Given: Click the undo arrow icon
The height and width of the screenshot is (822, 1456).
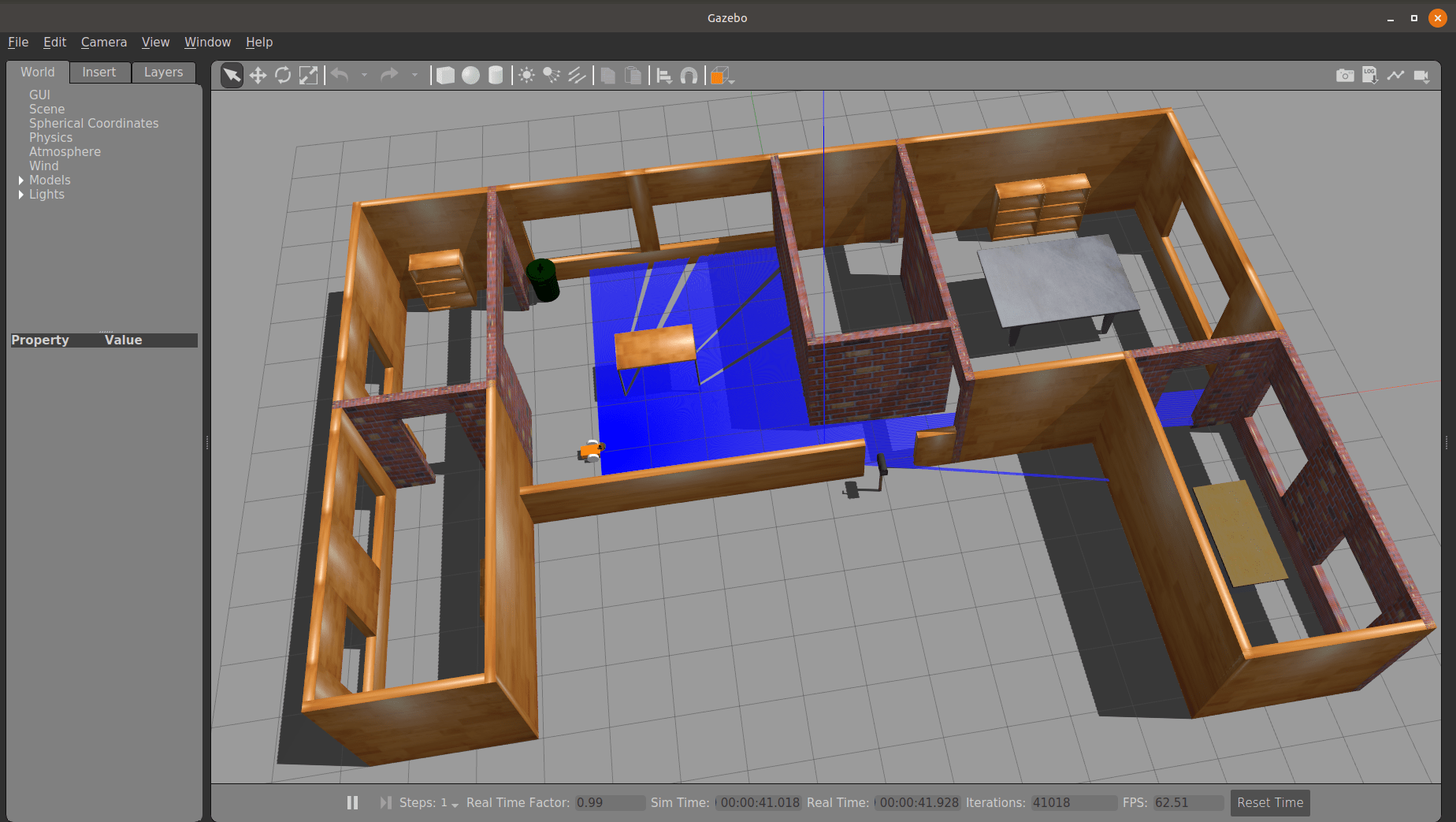Looking at the screenshot, I should (x=340, y=75).
